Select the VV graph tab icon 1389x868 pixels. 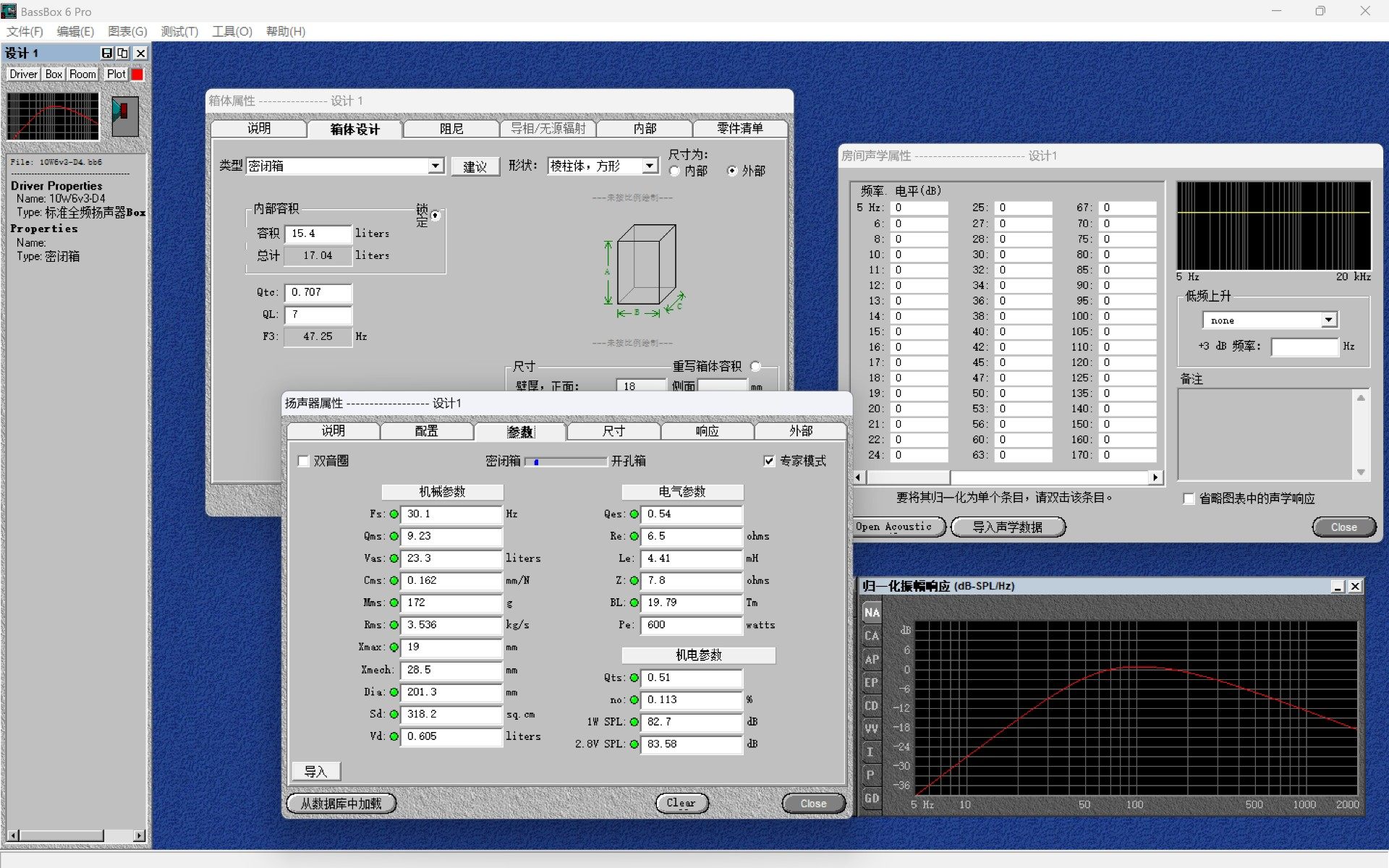click(x=872, y=729)
